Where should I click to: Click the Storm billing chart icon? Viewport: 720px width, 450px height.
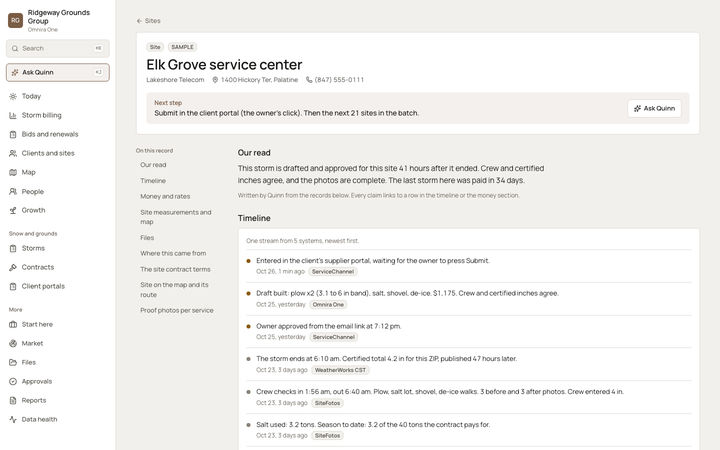click(13, 115)
